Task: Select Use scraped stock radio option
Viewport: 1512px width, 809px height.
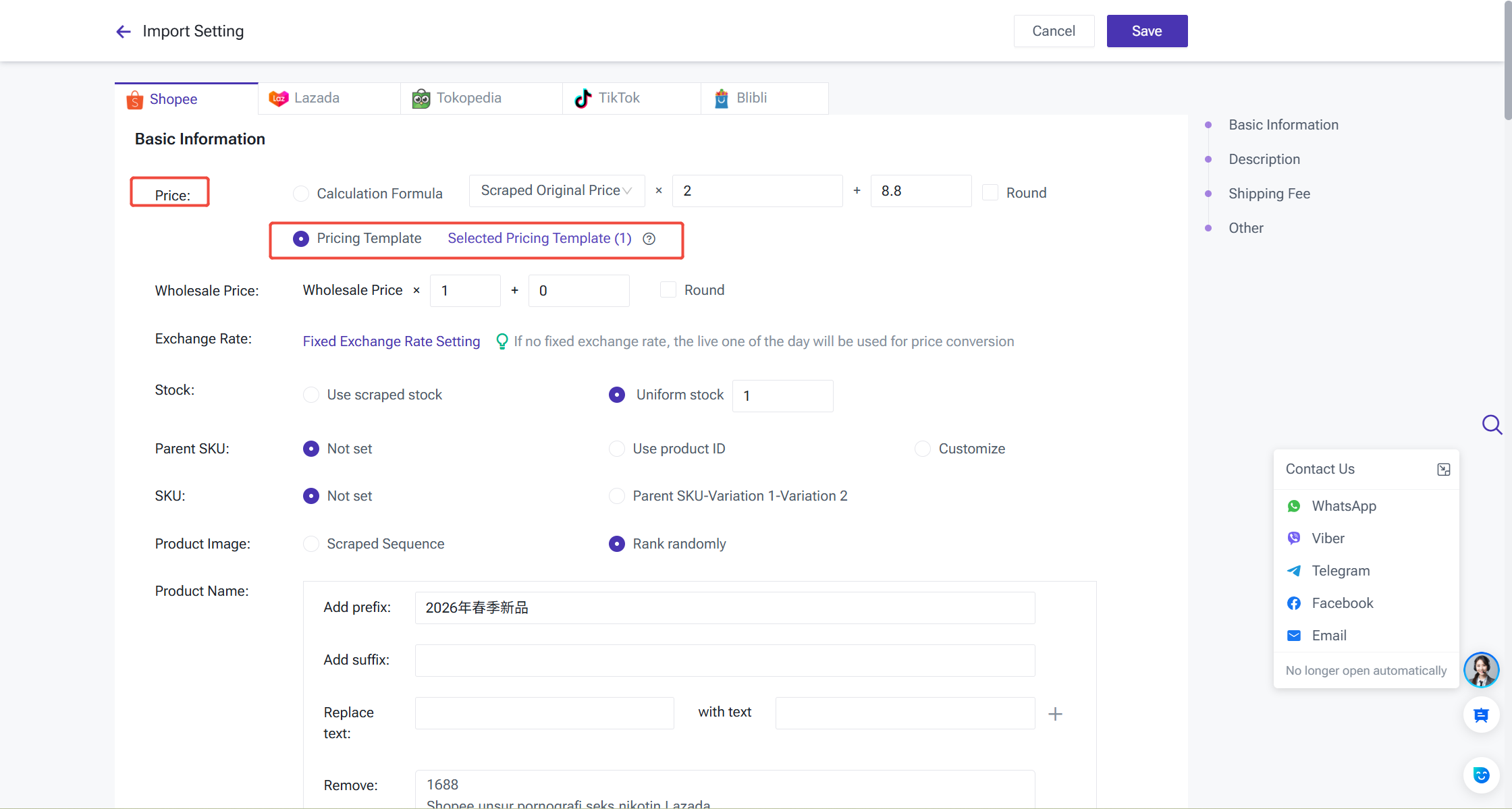Action: tap(311, 395)
